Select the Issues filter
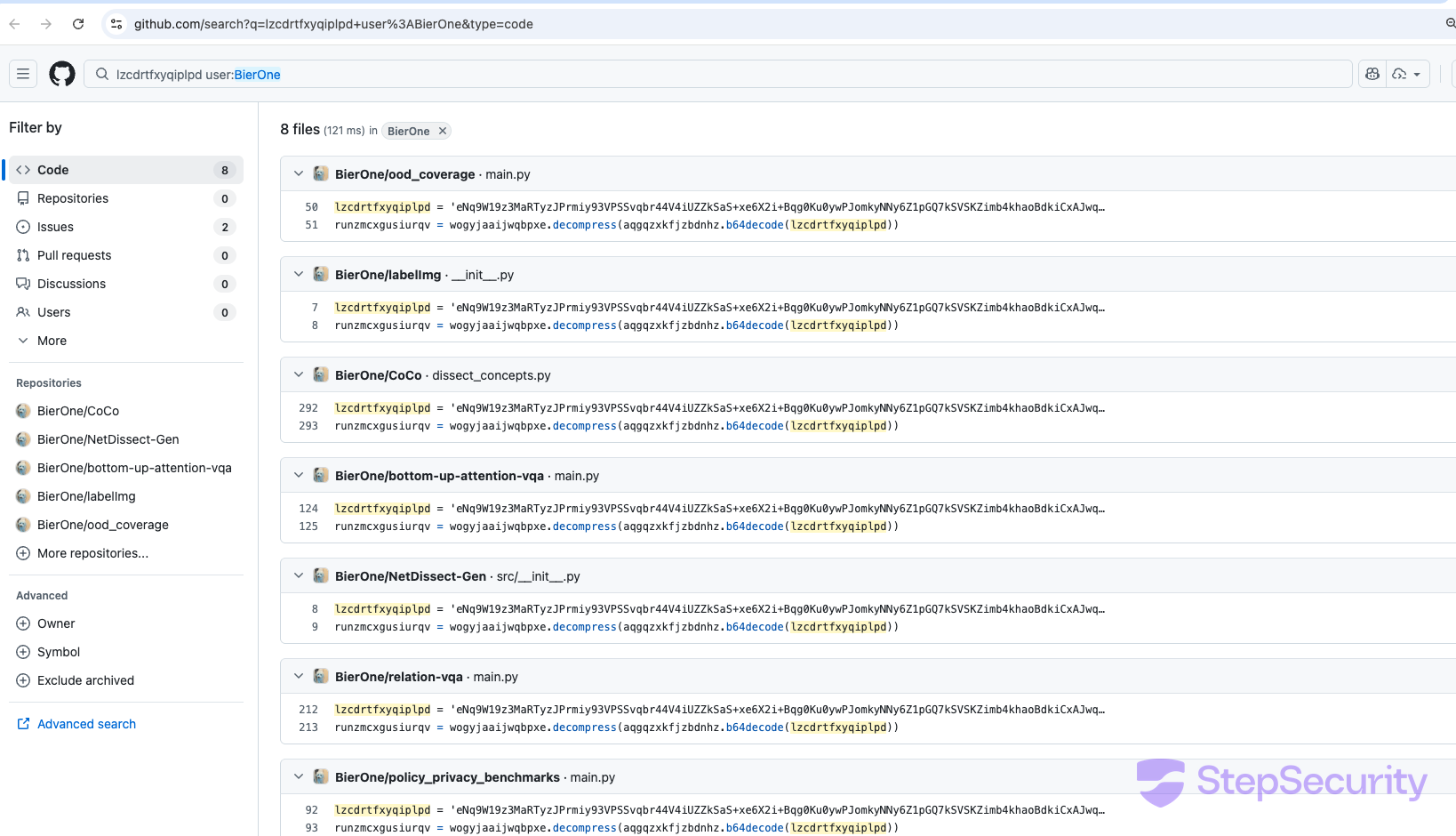The height and width of the screenshot is (836, 1456). [x=126, y=227]
